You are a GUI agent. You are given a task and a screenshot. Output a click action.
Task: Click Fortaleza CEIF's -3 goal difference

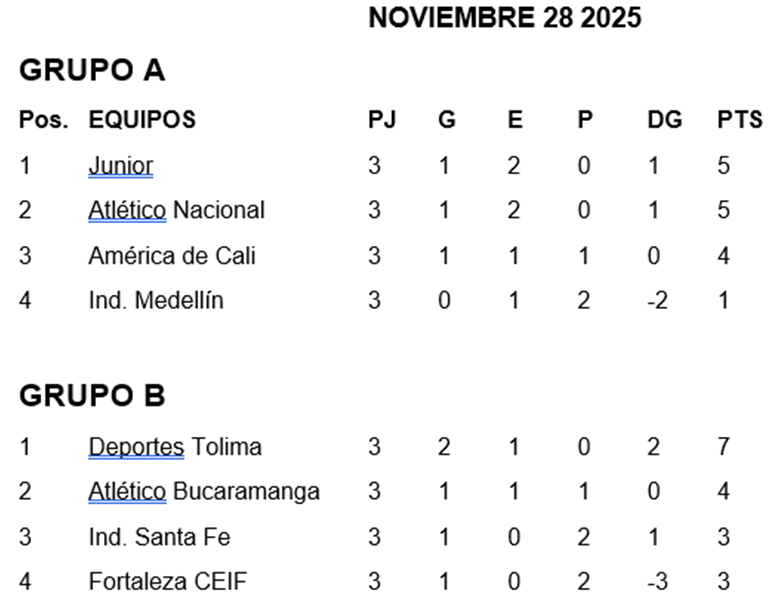(656, 582)
